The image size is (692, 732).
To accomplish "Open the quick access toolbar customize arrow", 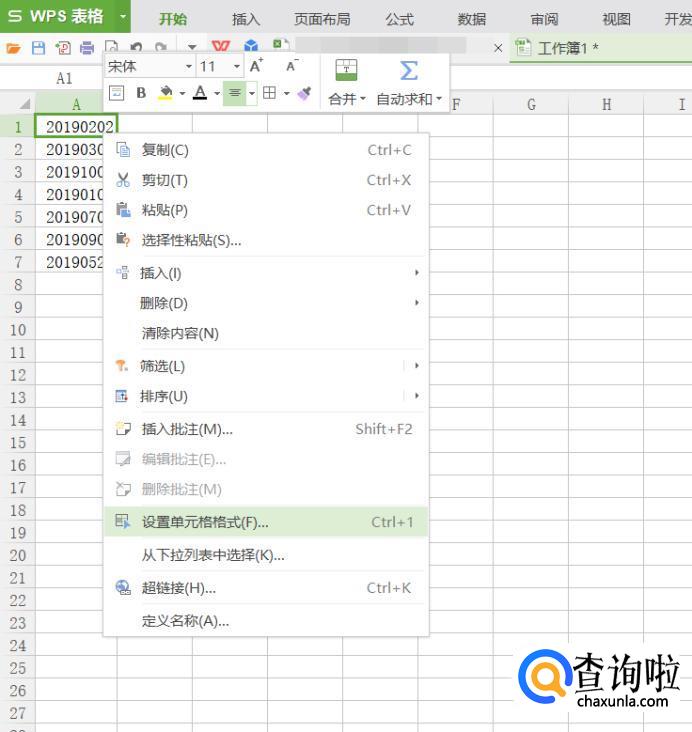I will point(192,47).
